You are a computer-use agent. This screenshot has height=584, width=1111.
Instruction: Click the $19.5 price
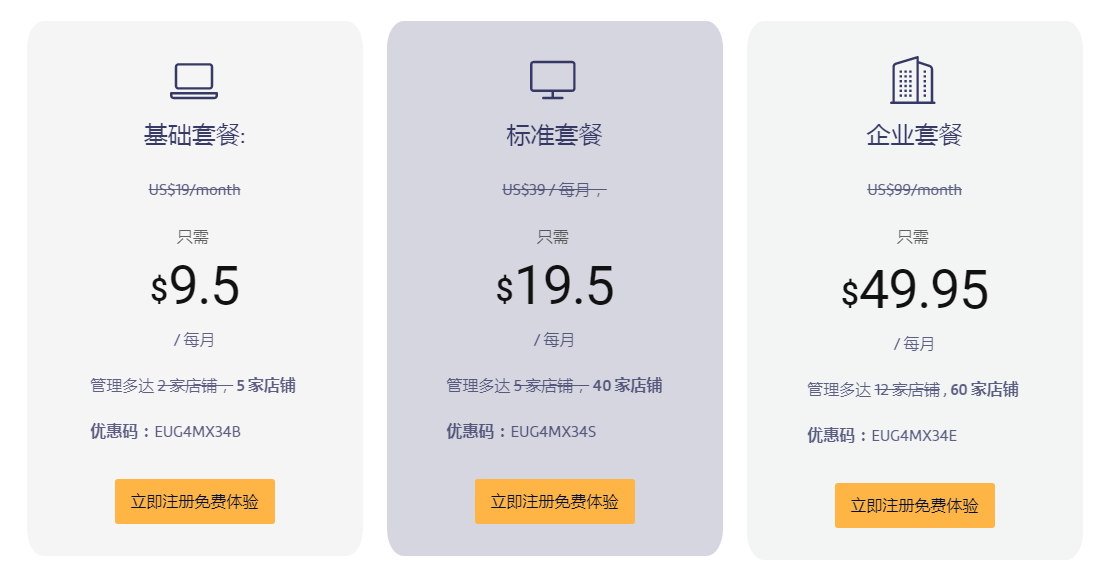click(555, 286)
